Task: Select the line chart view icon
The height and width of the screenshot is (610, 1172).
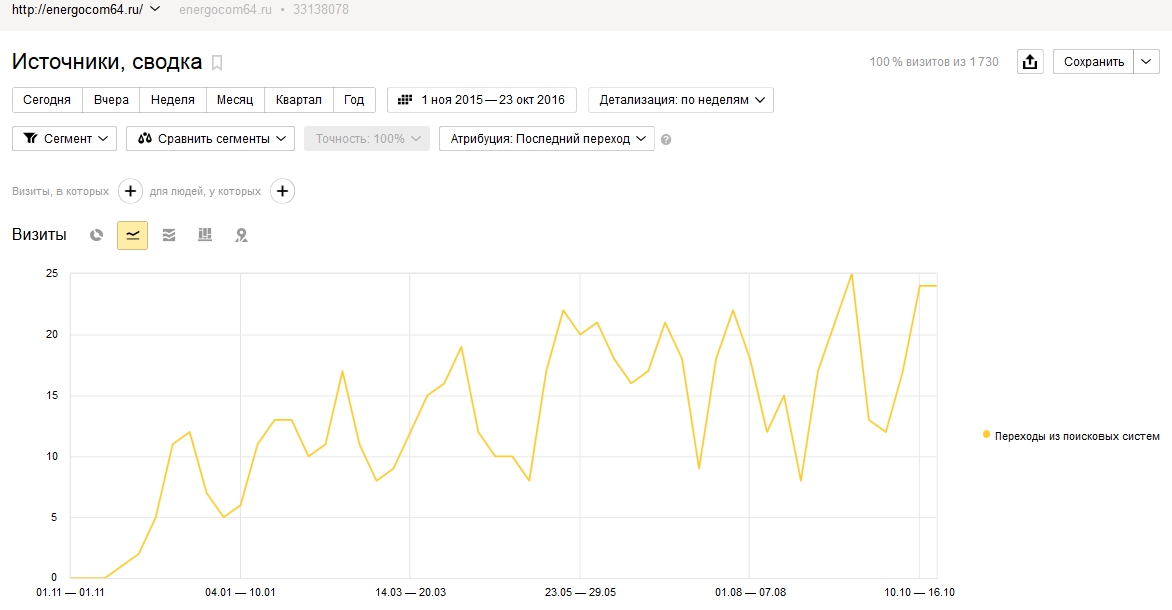Action: pyautogui.click(x=132, y=236)
